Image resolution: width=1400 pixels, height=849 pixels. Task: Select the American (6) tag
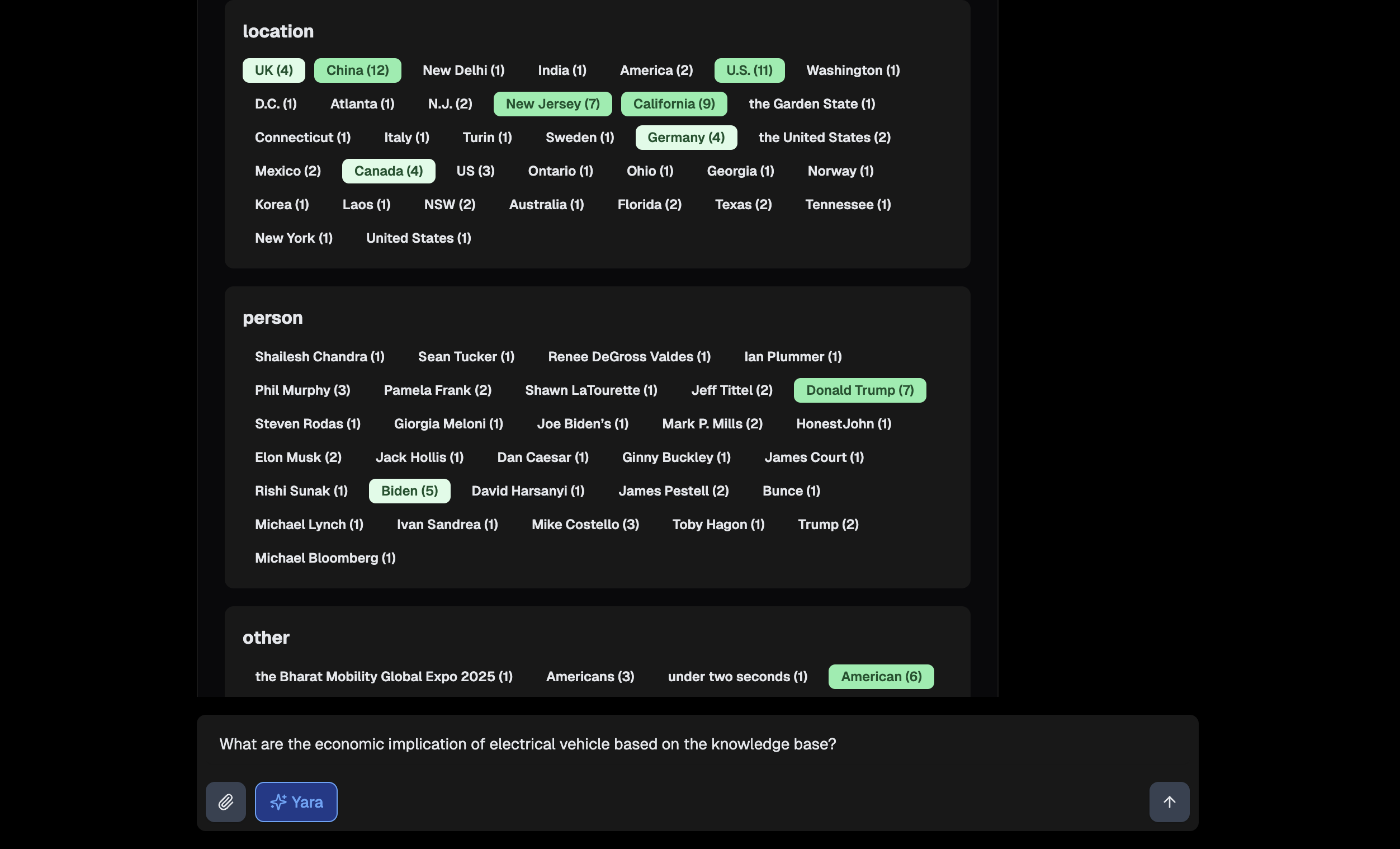click(881, 677)
